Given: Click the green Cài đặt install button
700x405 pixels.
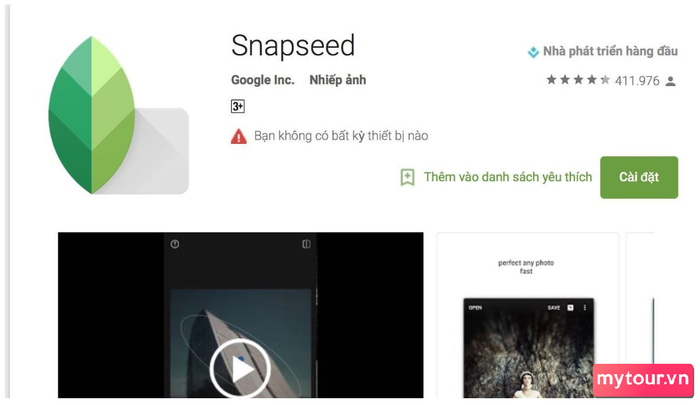Looking at the screenshot, I should [639, 177].
